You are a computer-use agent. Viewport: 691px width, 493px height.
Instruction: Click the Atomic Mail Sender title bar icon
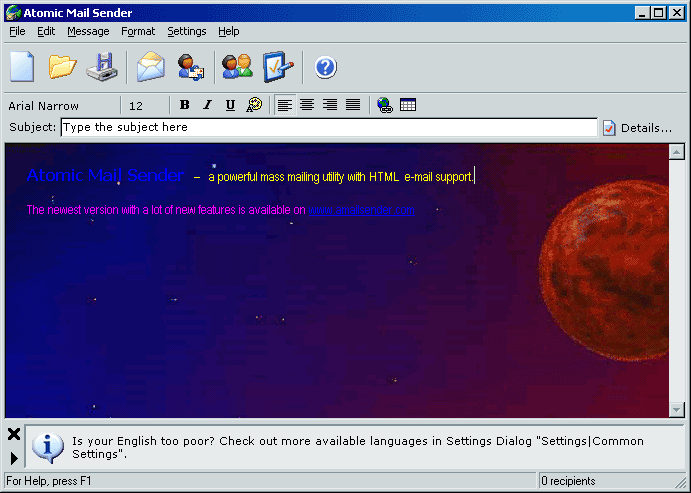coord(13,13)
